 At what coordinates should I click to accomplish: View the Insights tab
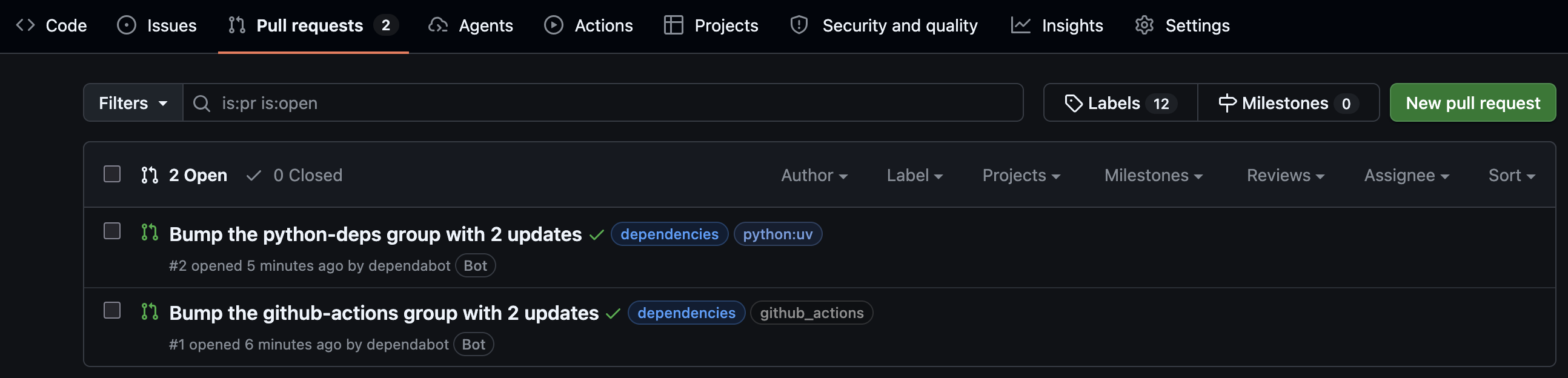click(1057, 25)
